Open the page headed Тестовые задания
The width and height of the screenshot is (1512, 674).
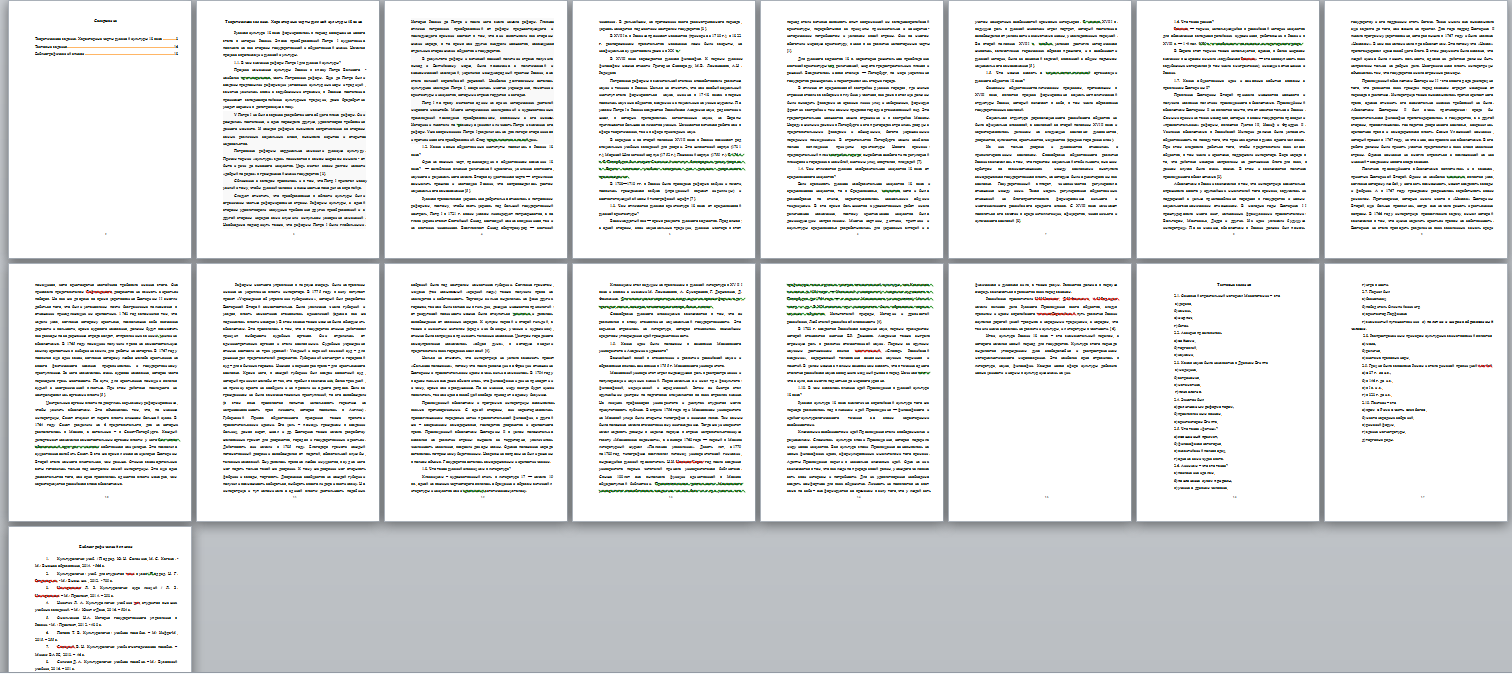1228,391
